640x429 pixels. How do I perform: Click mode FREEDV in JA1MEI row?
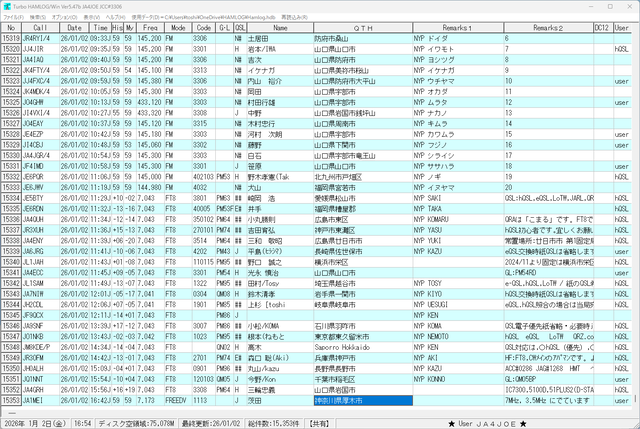tap(176, 400)
